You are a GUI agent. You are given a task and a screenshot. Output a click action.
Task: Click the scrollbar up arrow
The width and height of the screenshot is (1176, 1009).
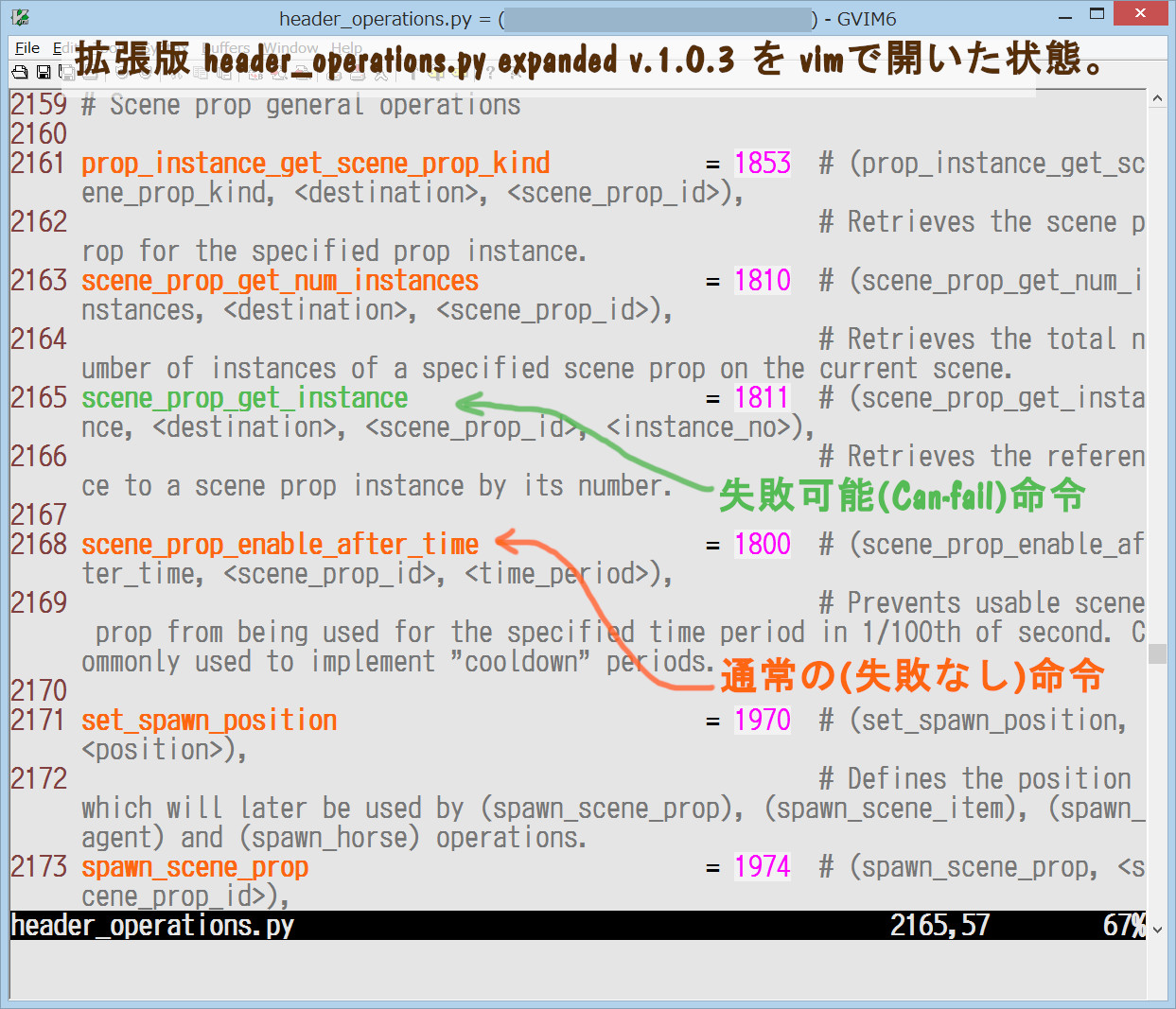click(x=1157, y=99)
